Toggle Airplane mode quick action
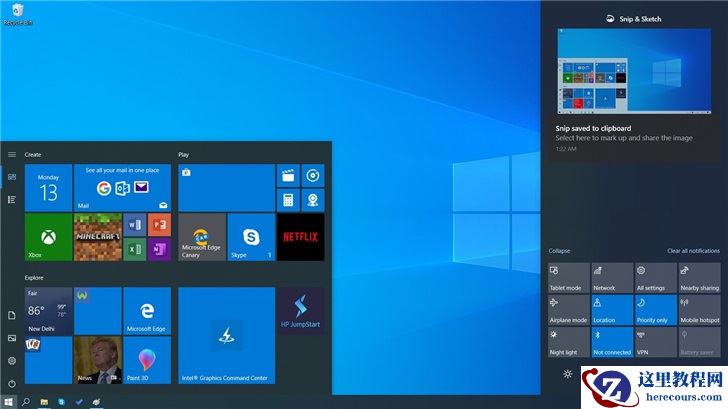Viewport: 728px width, 409px height. (x=569, y=310)
